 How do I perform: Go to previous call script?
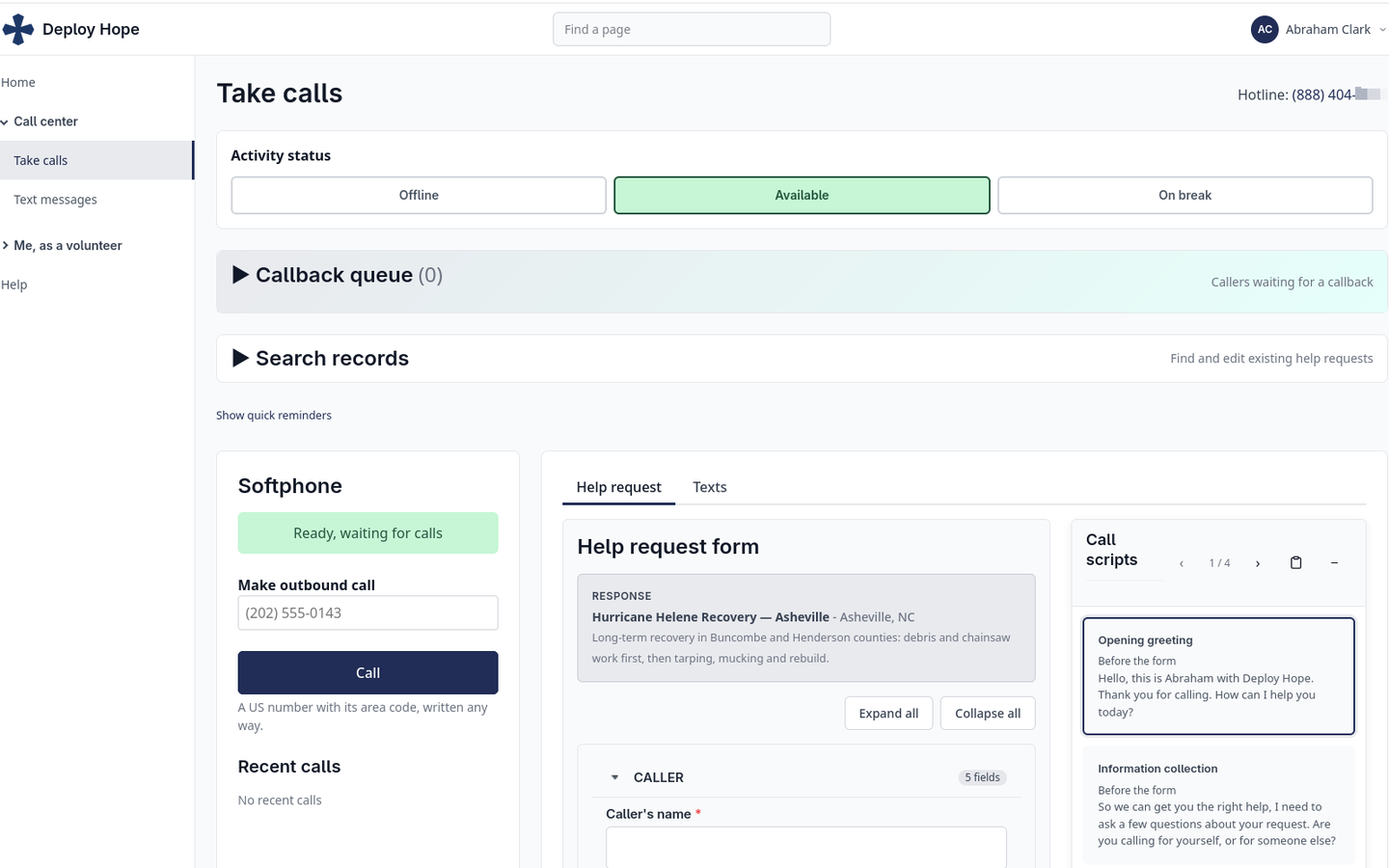pyautogui.click(x=1181, y=563)
